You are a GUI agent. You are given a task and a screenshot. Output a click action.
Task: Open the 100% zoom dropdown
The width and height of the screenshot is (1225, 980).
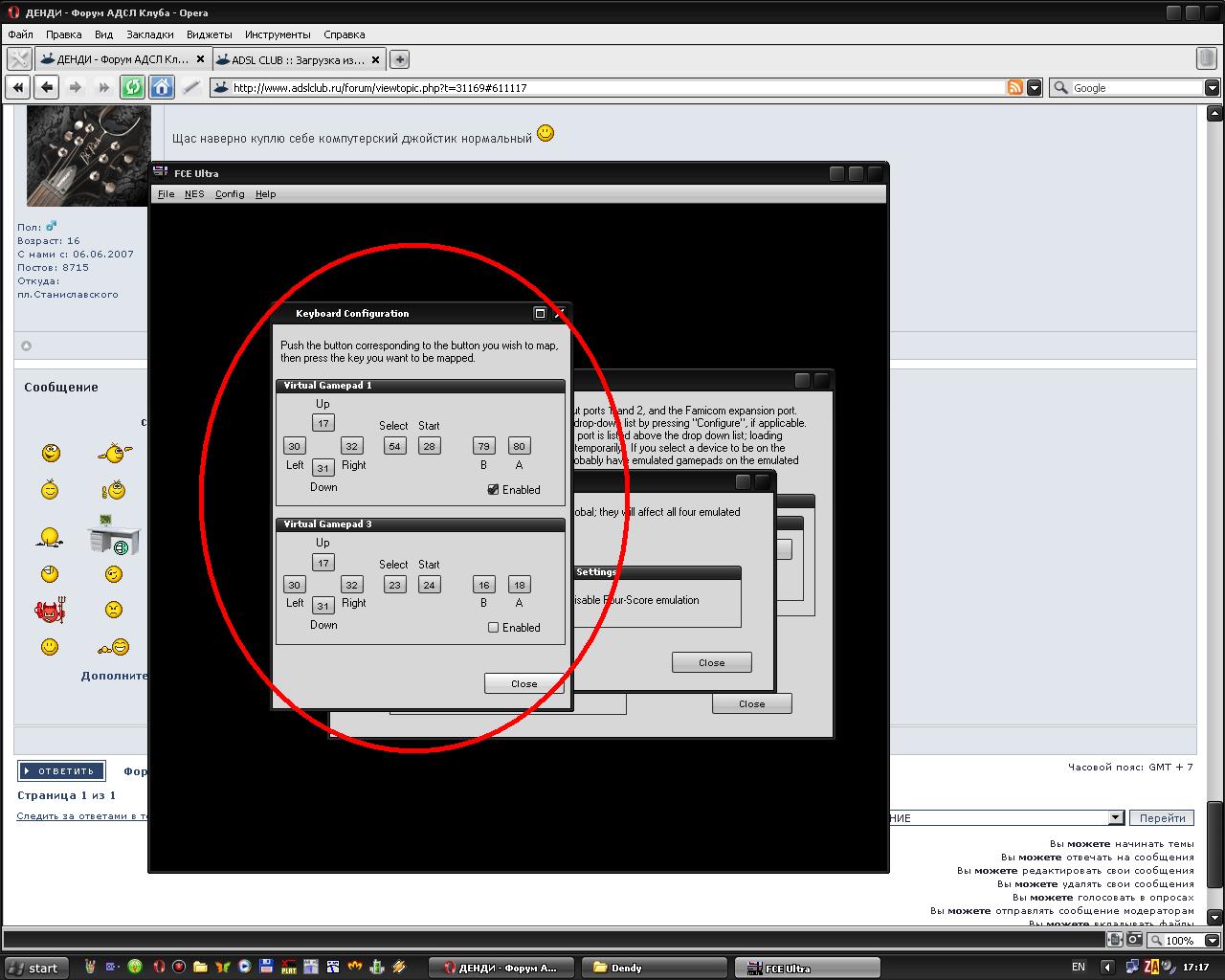click(x=1212, y=940)
